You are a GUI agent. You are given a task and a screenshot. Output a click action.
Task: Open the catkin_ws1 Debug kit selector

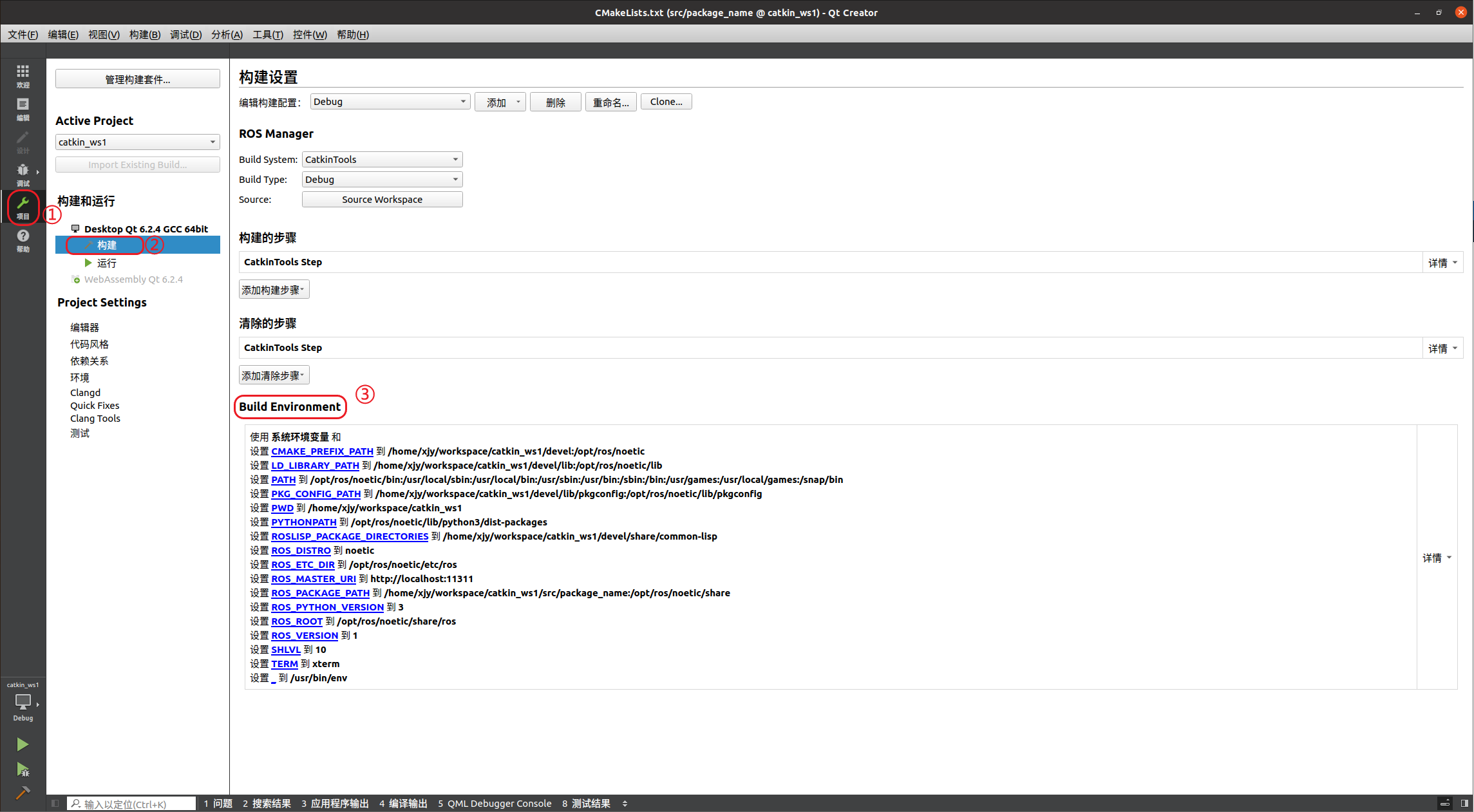[x=23, y=703]
